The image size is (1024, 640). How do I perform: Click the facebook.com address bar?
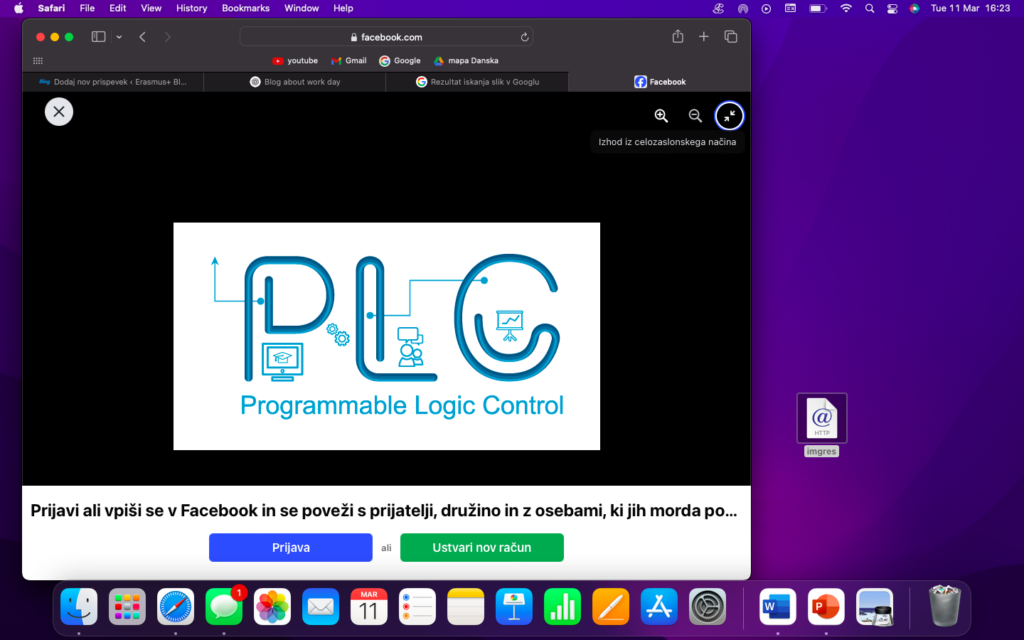point(386,37)
